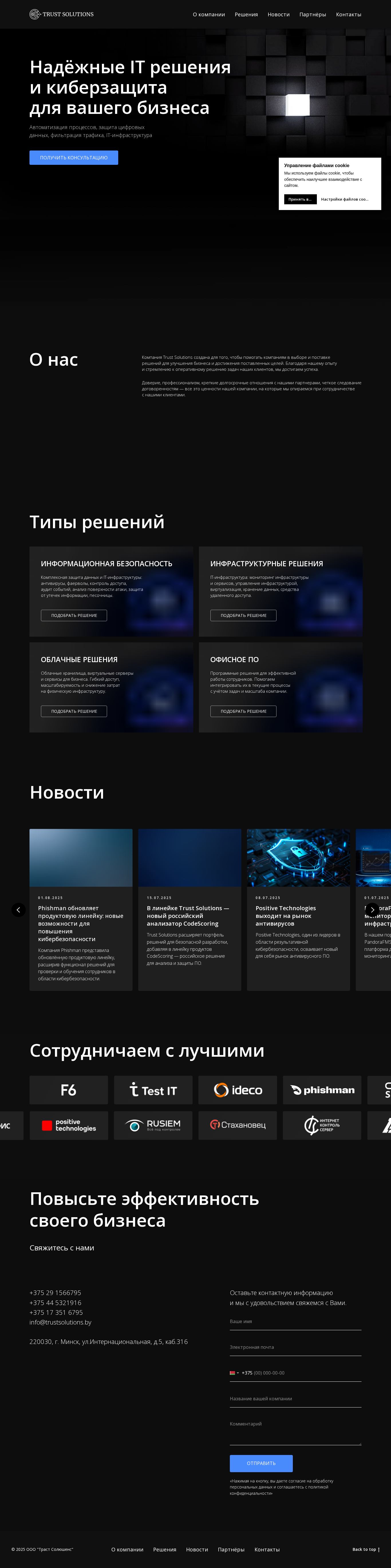Viewport: 391px width, 1568px height.
Task: Click Инфраструктурные решения card heading
Action: click(267, 564)
